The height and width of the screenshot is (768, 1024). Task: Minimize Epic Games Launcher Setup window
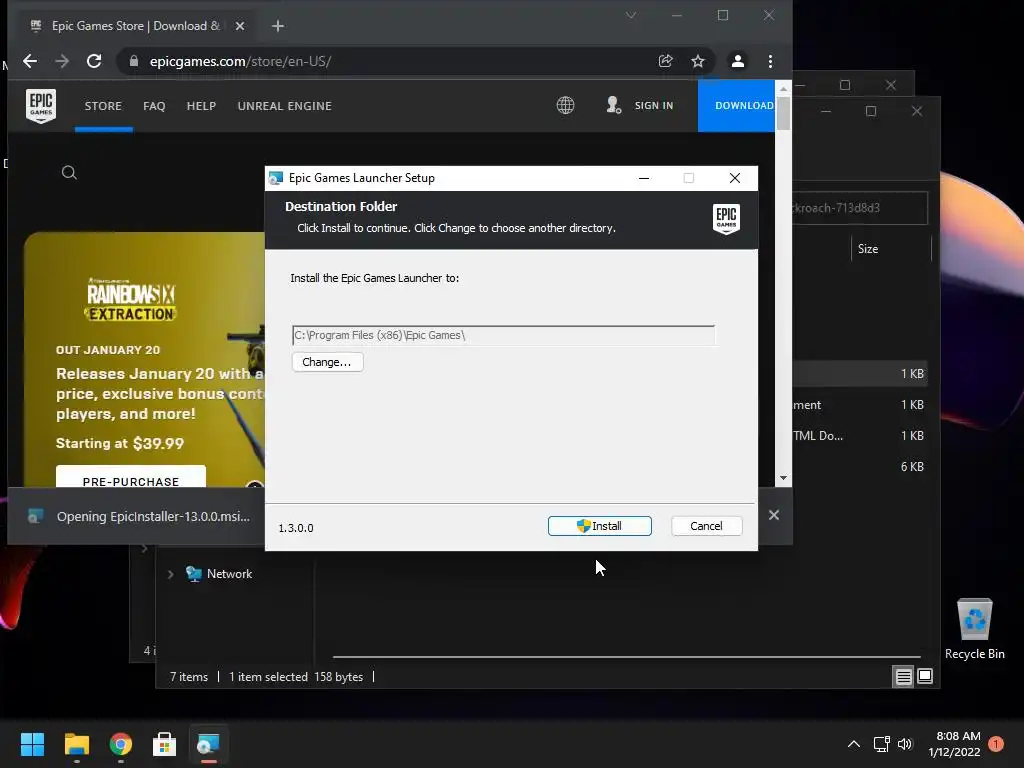[x=644, y=178]
